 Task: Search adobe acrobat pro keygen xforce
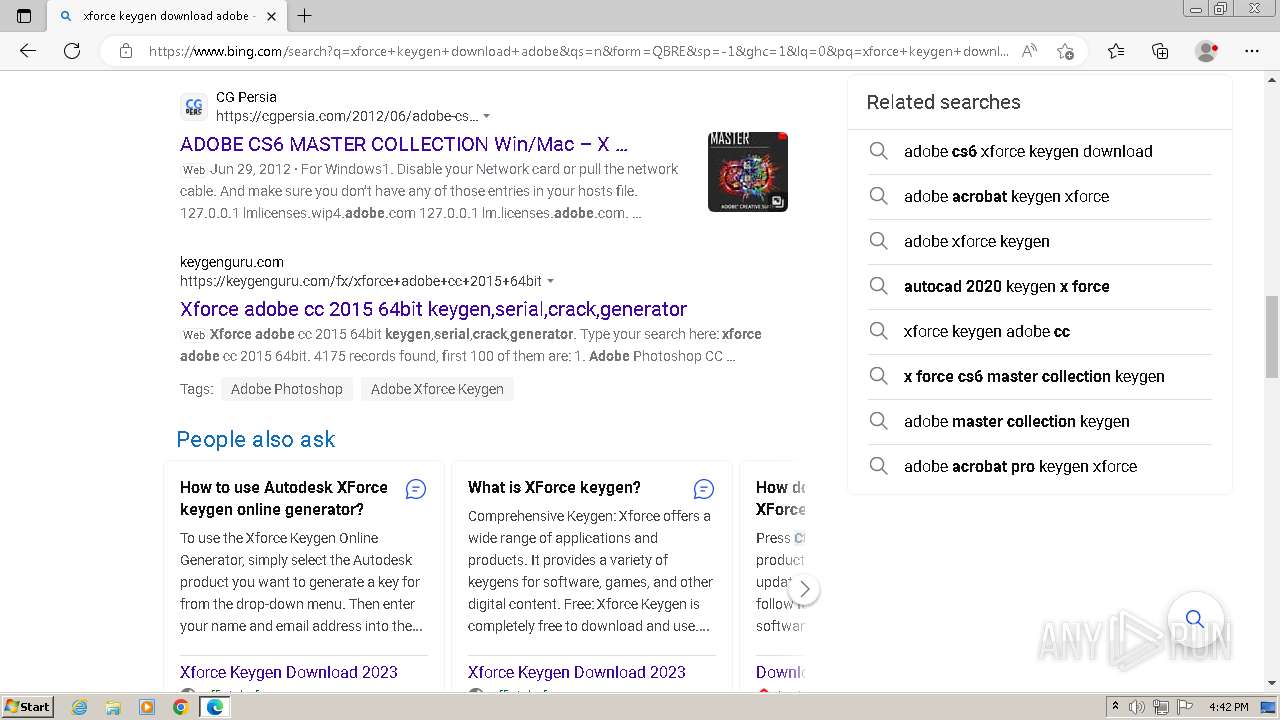point(1040,466)
